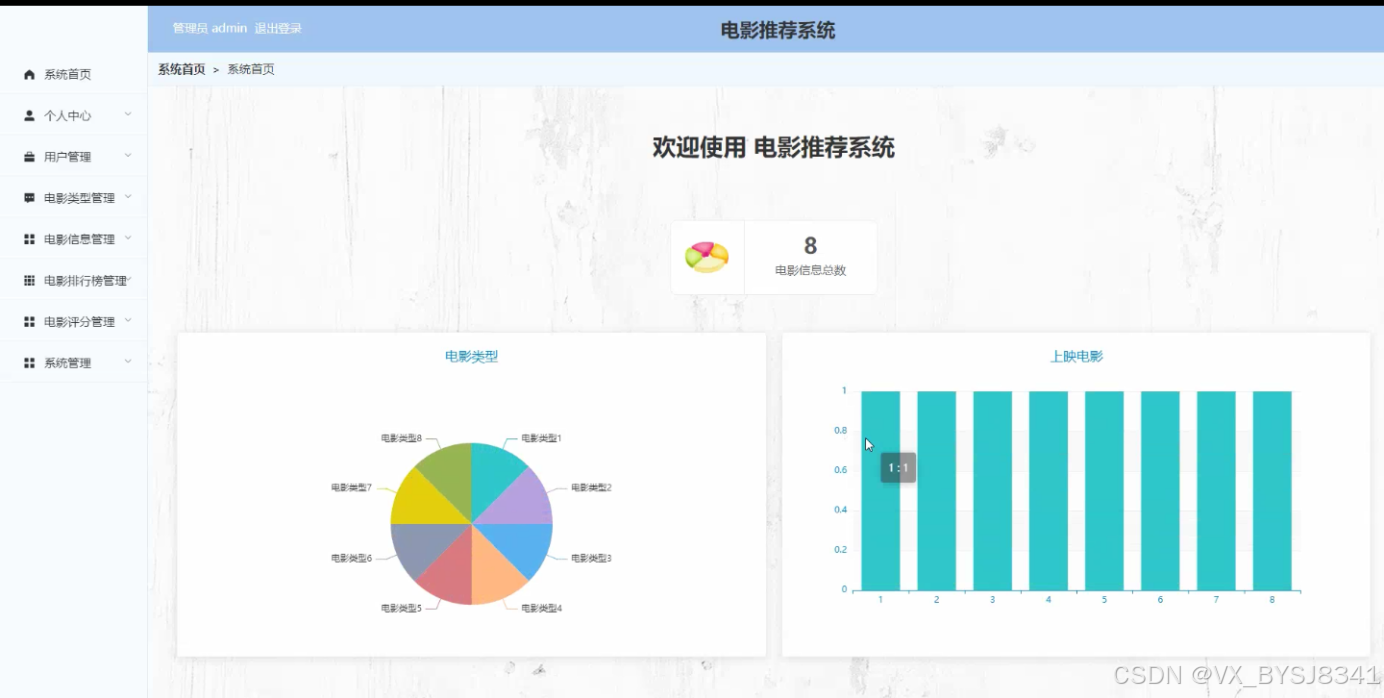This screenshot has height=698, width=1384.
Task: Click the grid icon beside 系统管理
Action: coord(29,363)
